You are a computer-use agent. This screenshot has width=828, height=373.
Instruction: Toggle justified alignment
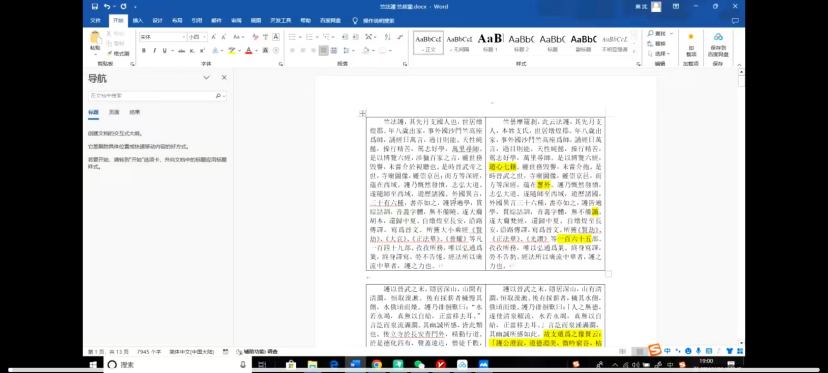tap(323, 51)
